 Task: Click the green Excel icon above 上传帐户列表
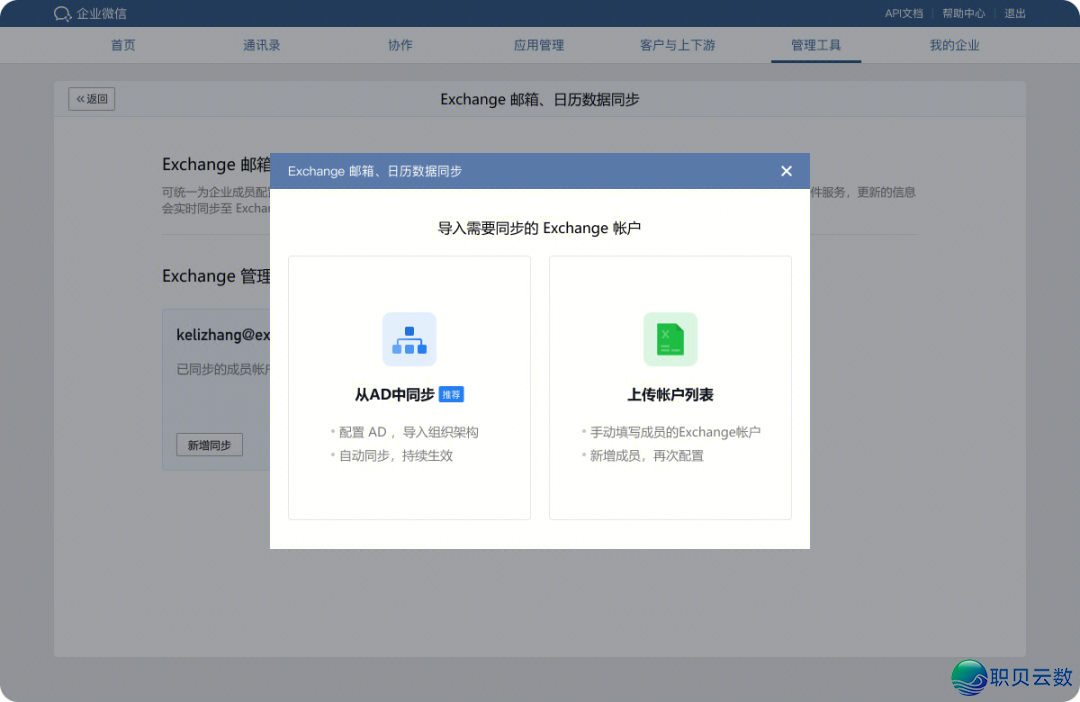click(x=670, y=339)
